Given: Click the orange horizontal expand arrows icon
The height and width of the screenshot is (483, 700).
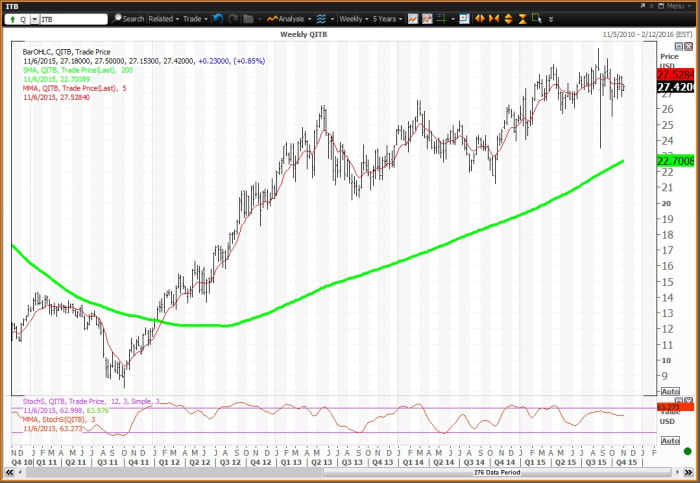Looking at the screenshot, I should 479,19.
